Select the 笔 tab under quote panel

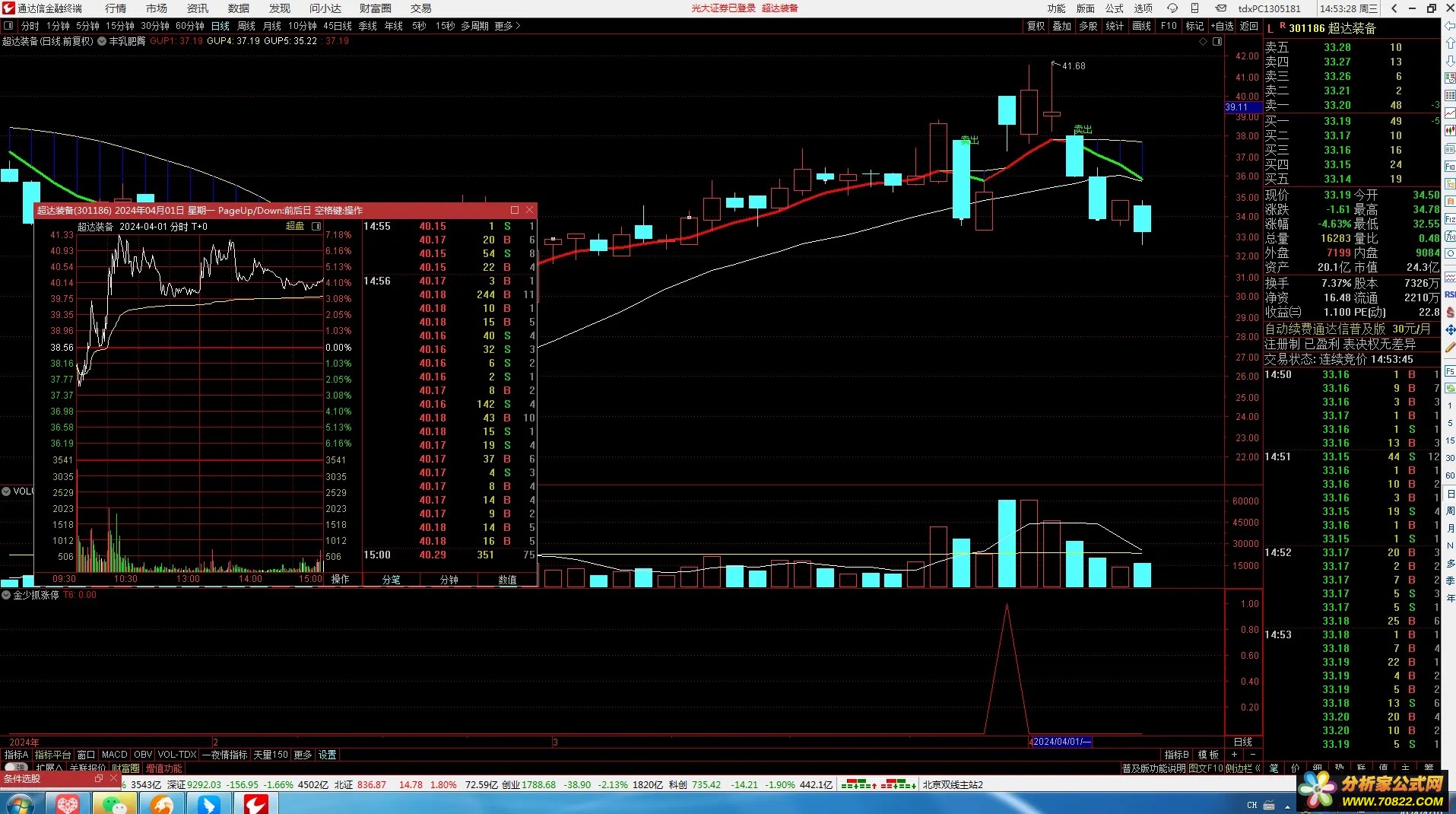(x=1274, y=768)
